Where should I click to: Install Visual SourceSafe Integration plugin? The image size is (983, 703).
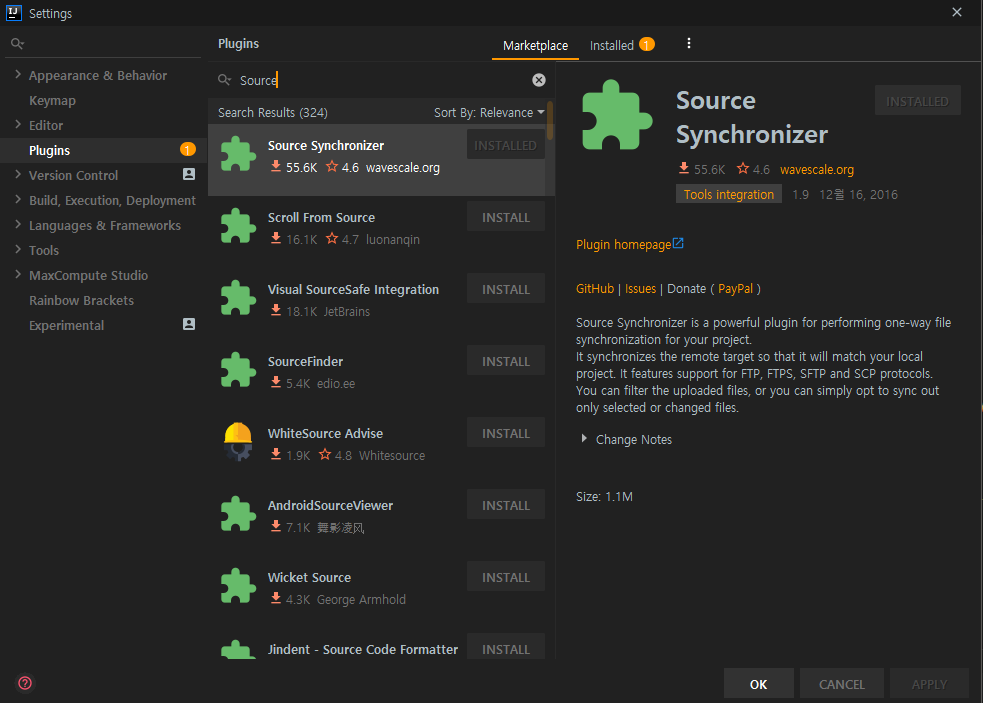pos(506,289)
